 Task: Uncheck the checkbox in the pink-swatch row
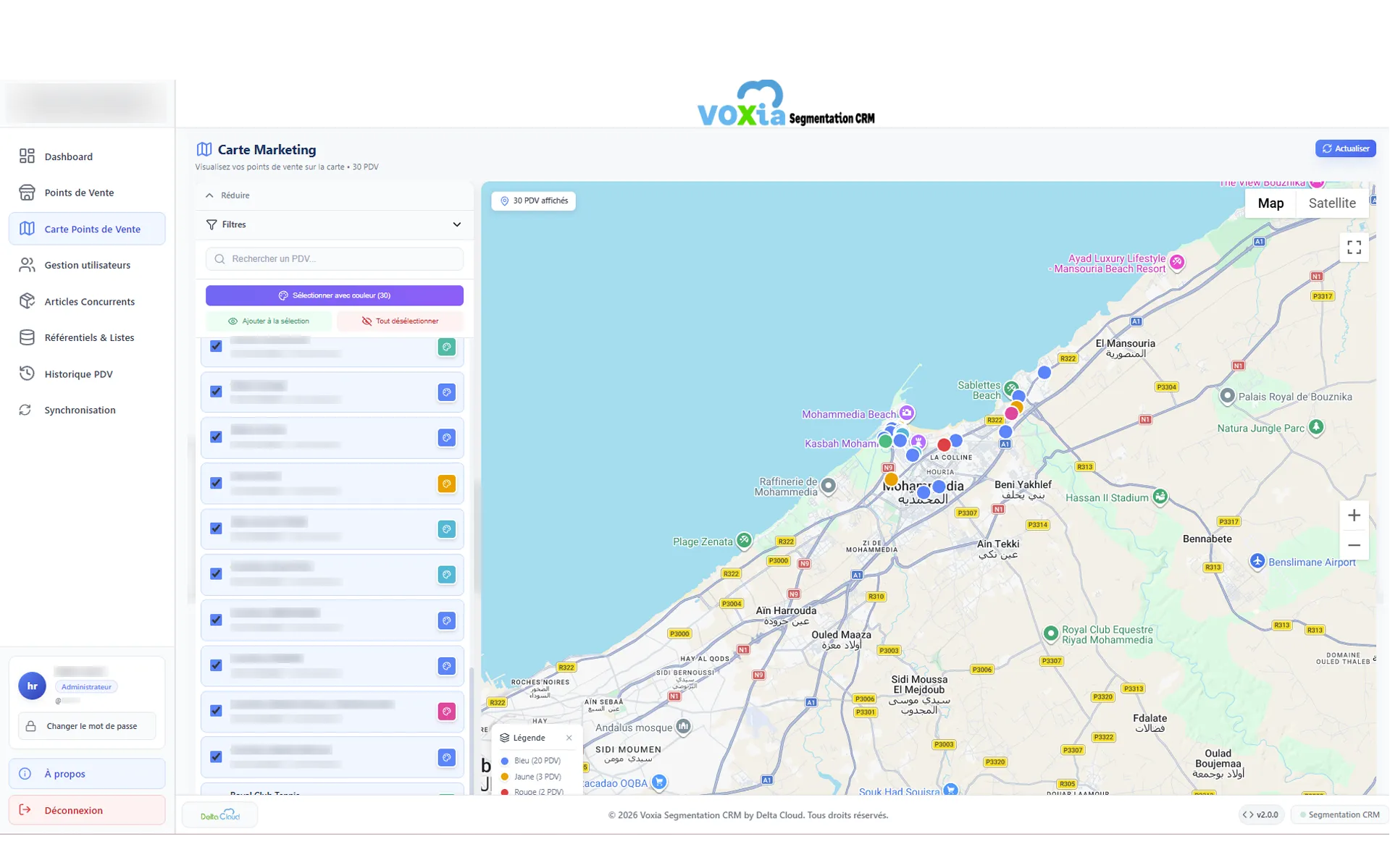point(216,711)
